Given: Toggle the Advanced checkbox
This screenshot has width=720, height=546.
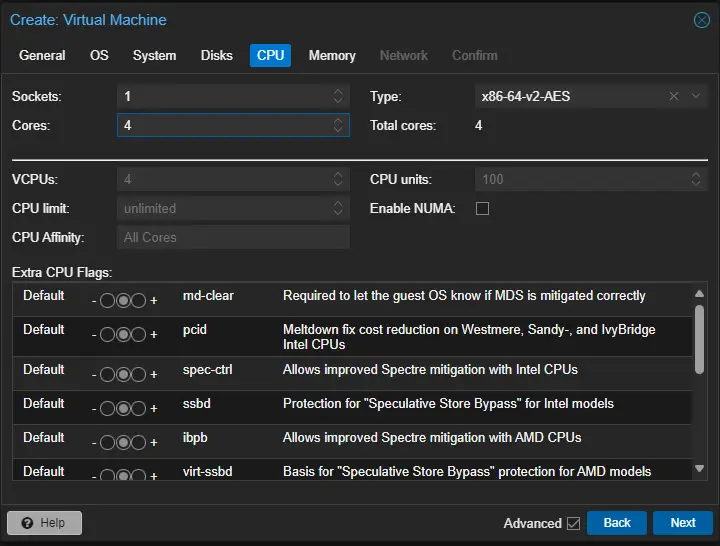Looking at the screenshot, I should tap(573, 523).
